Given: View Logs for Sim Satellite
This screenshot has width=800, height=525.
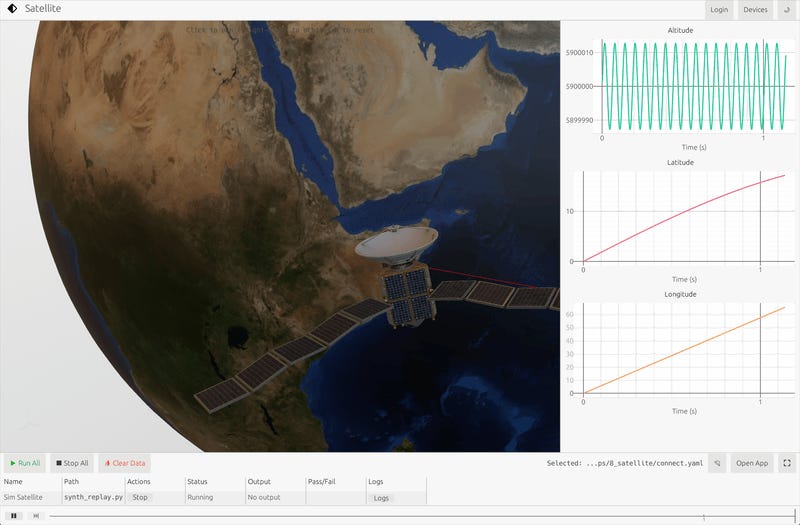Looking at the screenshot, I should (381, 498).
